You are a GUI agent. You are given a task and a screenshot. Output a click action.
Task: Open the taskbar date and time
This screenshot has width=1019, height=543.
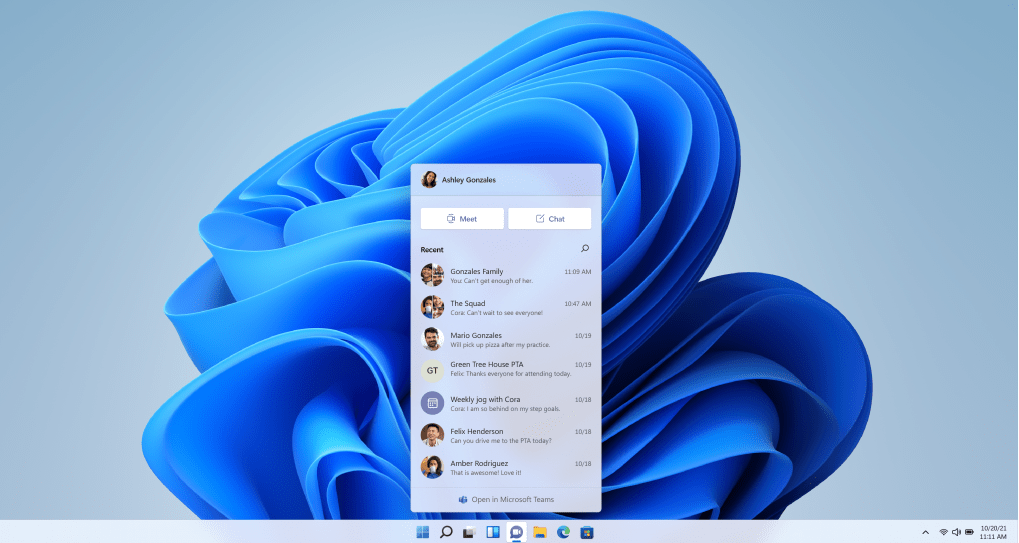click(993, 532)
